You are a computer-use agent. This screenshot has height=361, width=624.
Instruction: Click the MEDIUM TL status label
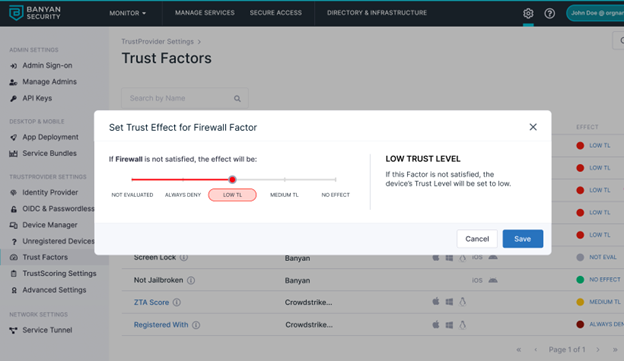[x=605, y=302]
